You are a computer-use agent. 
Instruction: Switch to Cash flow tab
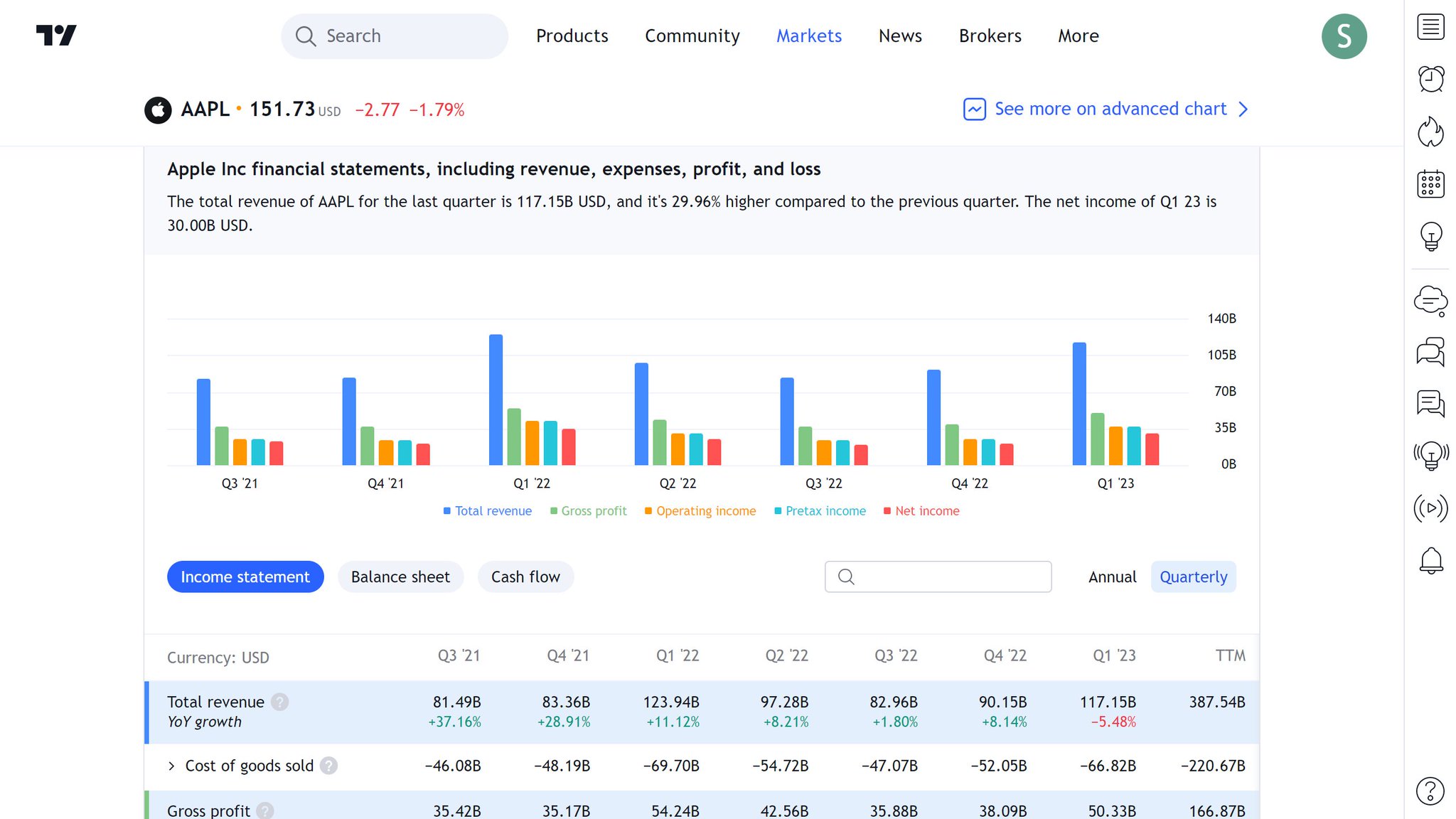[x=525, y=577]
